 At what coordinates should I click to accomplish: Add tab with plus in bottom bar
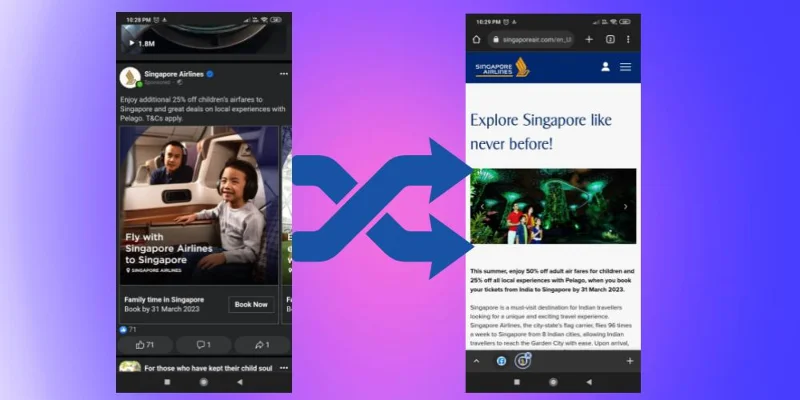tap(629, 361)
